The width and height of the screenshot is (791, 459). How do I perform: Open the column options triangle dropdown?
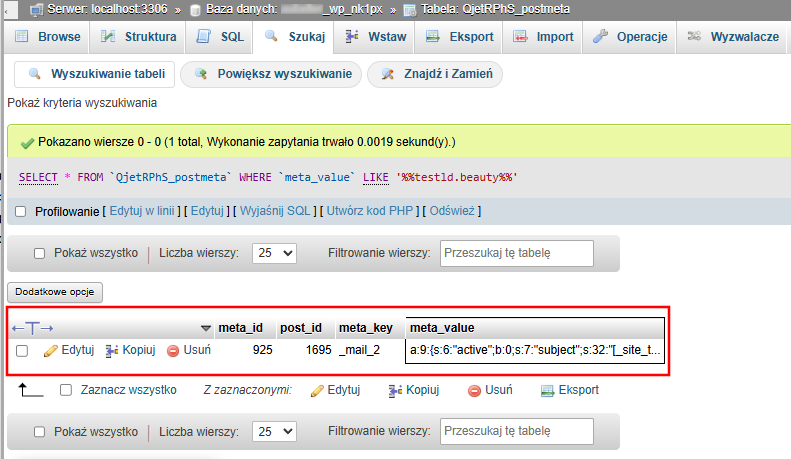205,328
